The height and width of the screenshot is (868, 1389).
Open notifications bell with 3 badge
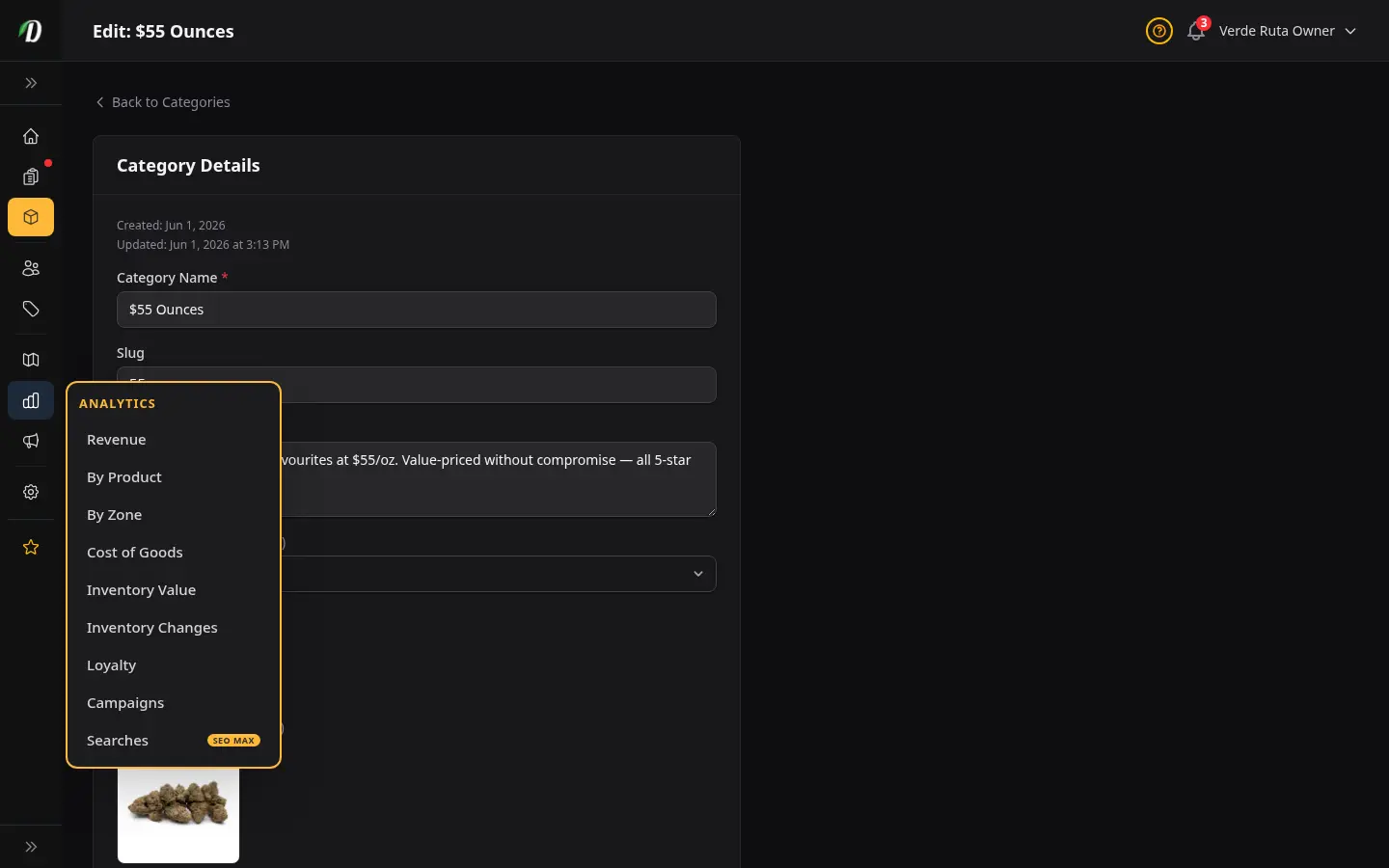pyautogui.click(x=1196, y=31)
